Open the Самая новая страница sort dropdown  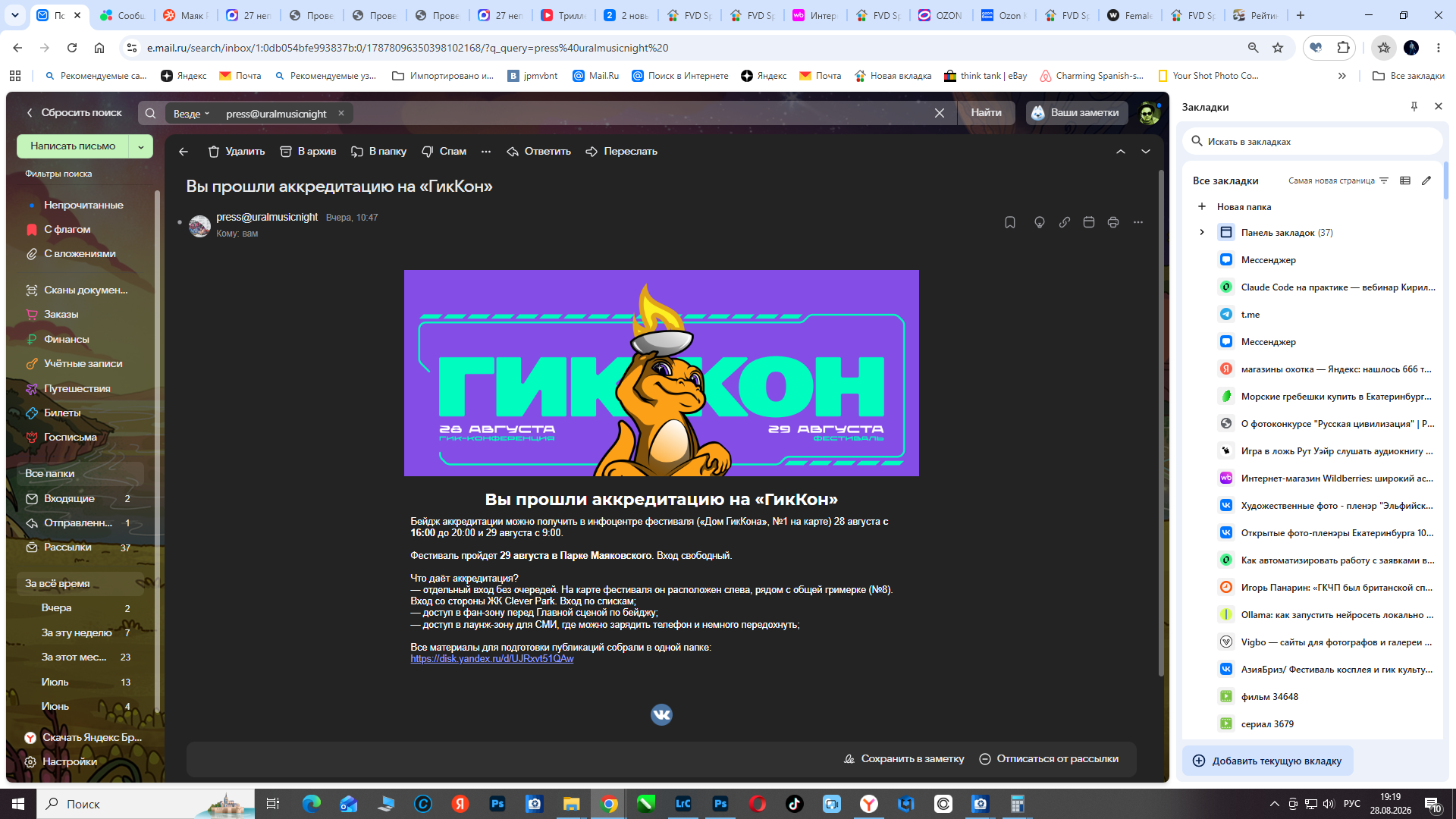[1338, 180]
